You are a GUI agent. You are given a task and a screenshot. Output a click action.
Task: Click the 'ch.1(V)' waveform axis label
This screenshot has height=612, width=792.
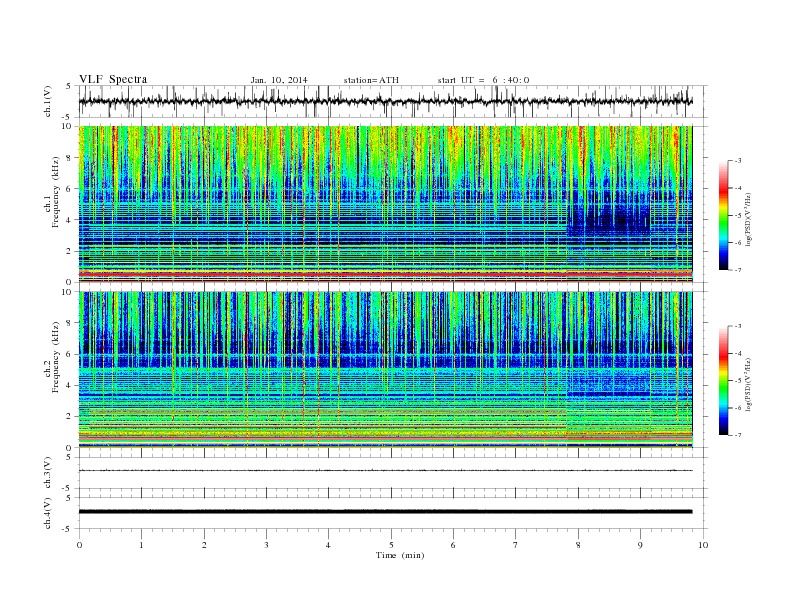pyautogui.click(x=48, y=101)
